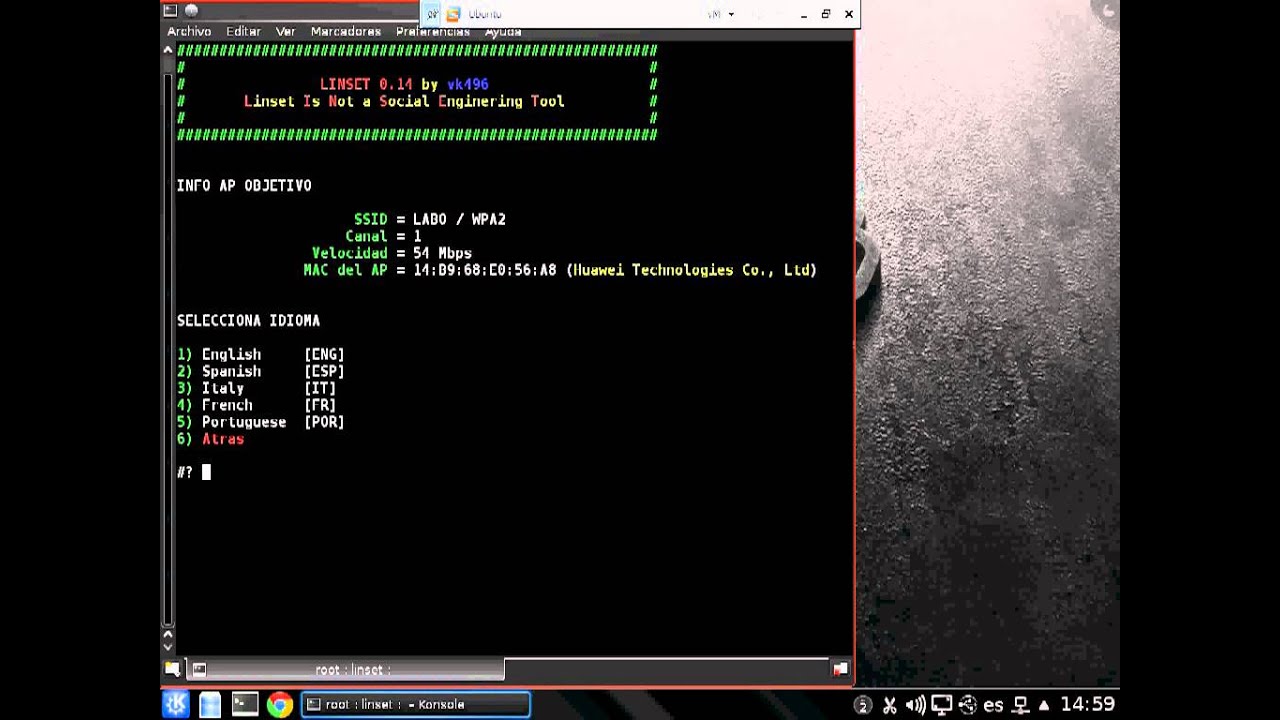Viewport: 1280px width, 720px height.
Task: Open the volume tray icon
Action: [x=915, y=705]
